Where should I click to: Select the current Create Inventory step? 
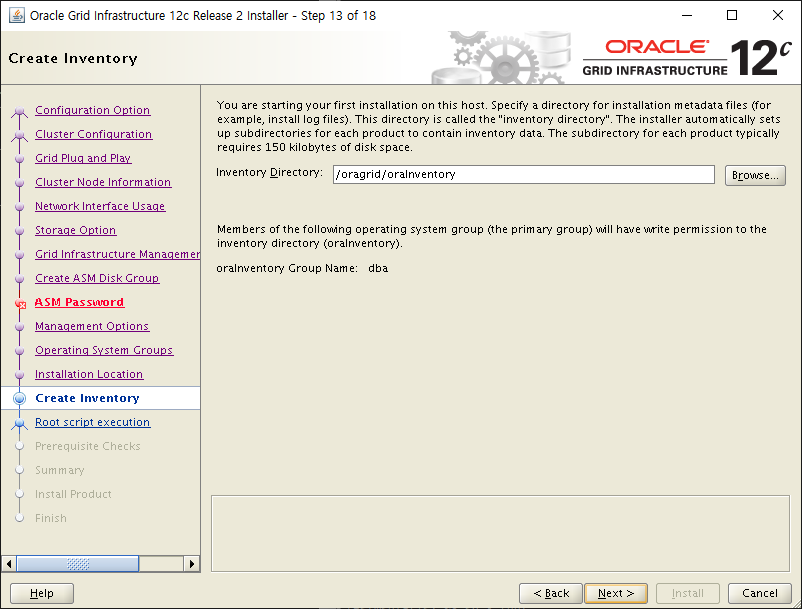[x=87, y=398]
